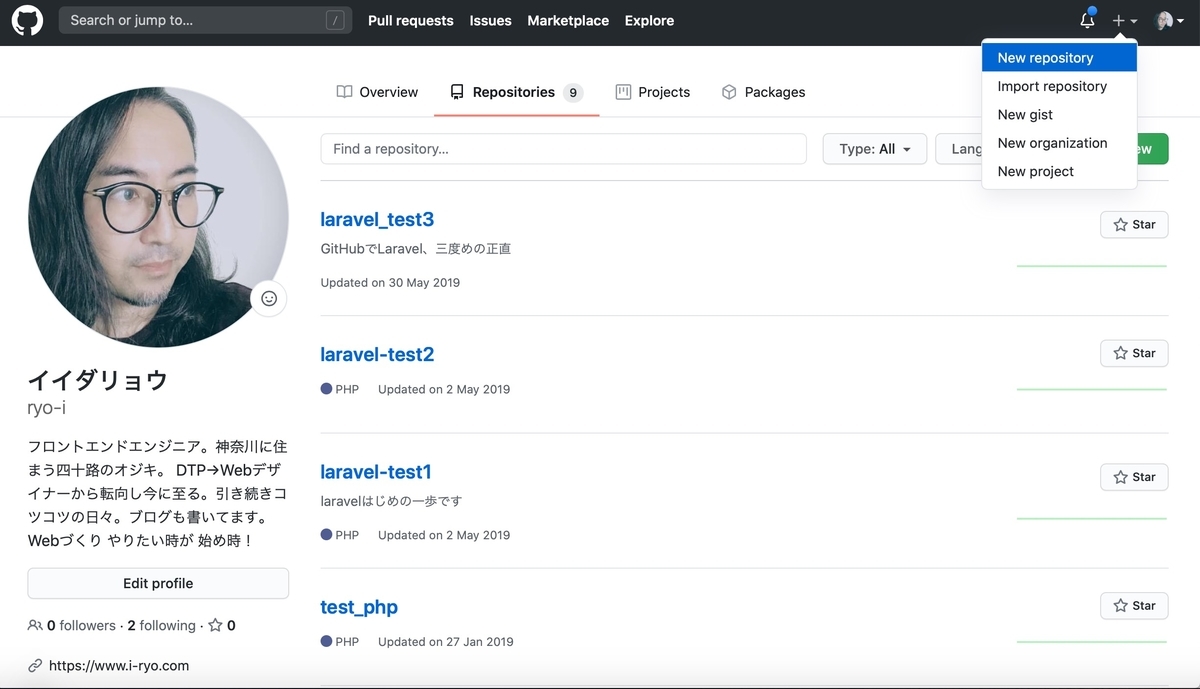
Task: Click 'Updated on 27 Jan 2019' text
Action: (446, 642)
